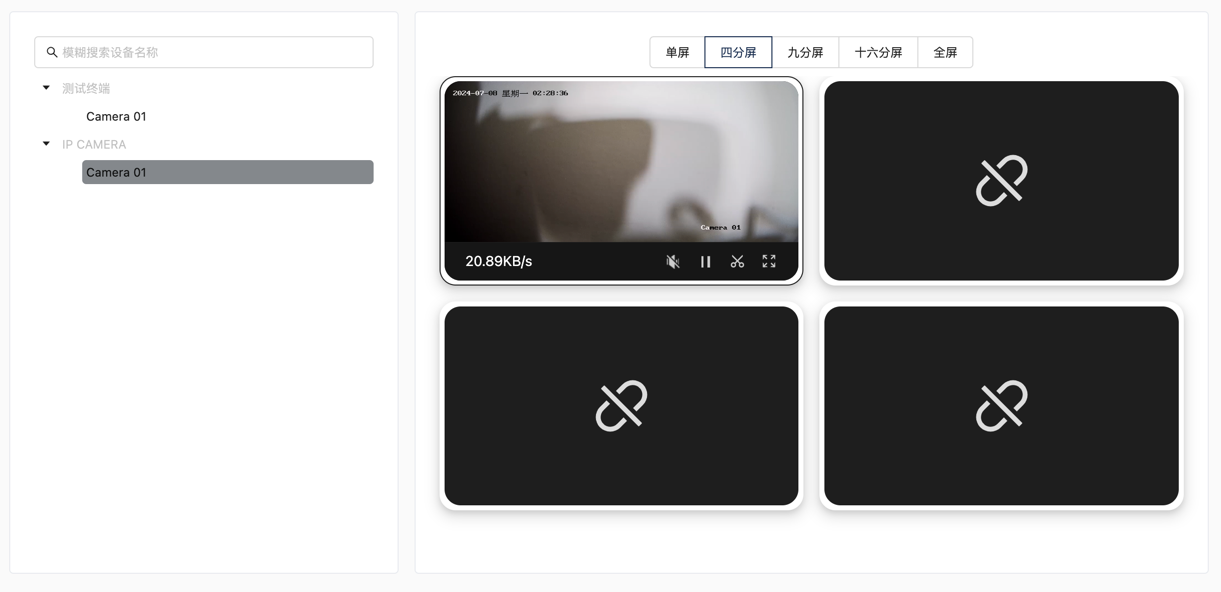The width and height of the screenshot is (1221, 592).
Task: Collapse the 测试终端 tree group arrow
Action: [46, 88]
